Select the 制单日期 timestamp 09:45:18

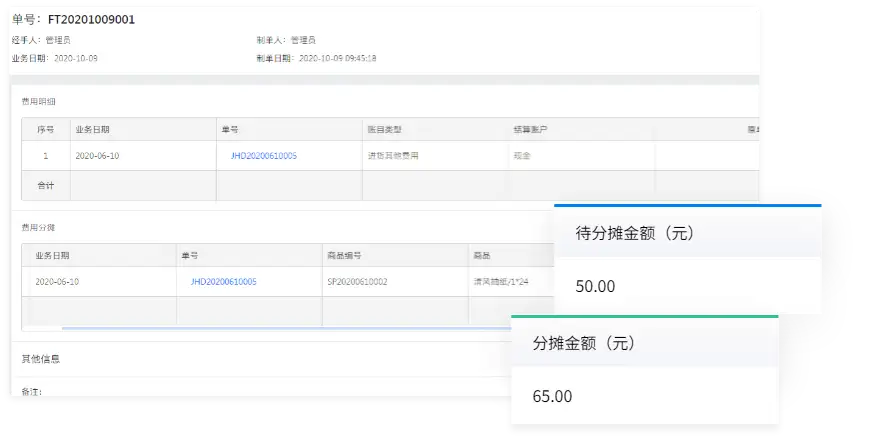358,58
